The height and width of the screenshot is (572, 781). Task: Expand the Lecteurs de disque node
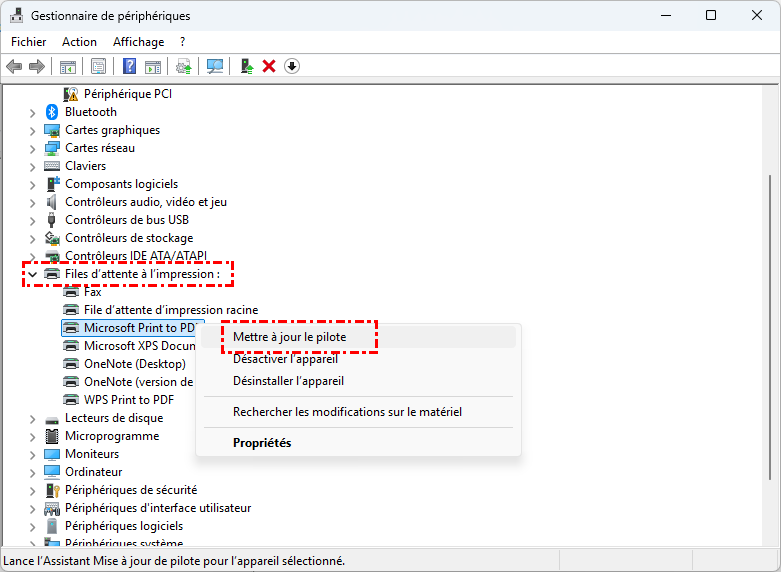click(x=32, y=419)
